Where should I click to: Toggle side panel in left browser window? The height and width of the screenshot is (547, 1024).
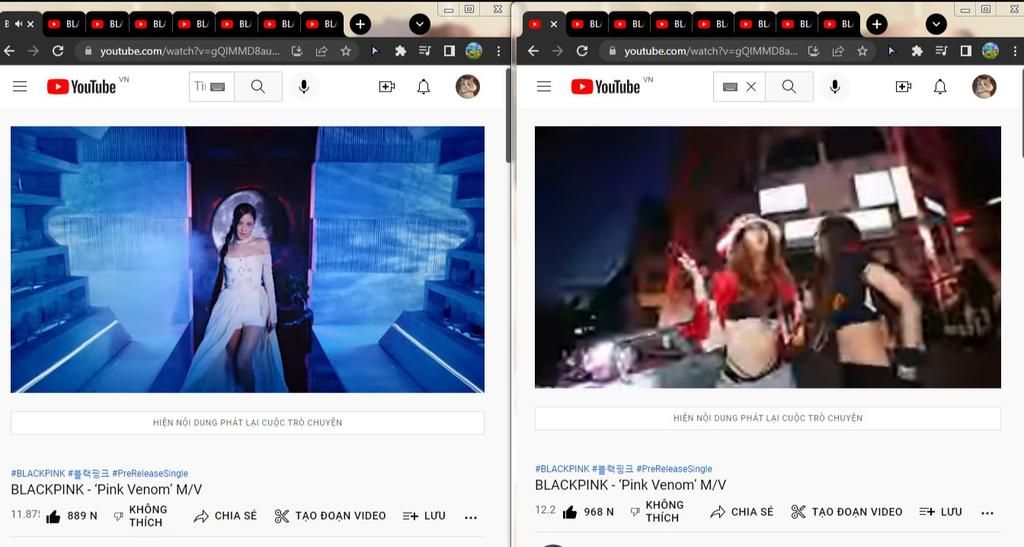pyautogui.click(x=449, y=50)
